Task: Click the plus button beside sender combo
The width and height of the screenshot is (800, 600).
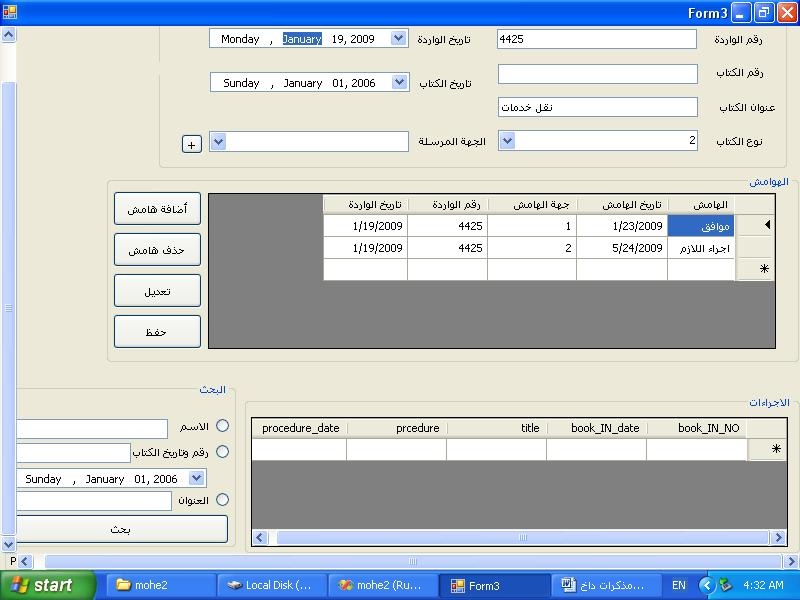Action: [x=191, y=144]
